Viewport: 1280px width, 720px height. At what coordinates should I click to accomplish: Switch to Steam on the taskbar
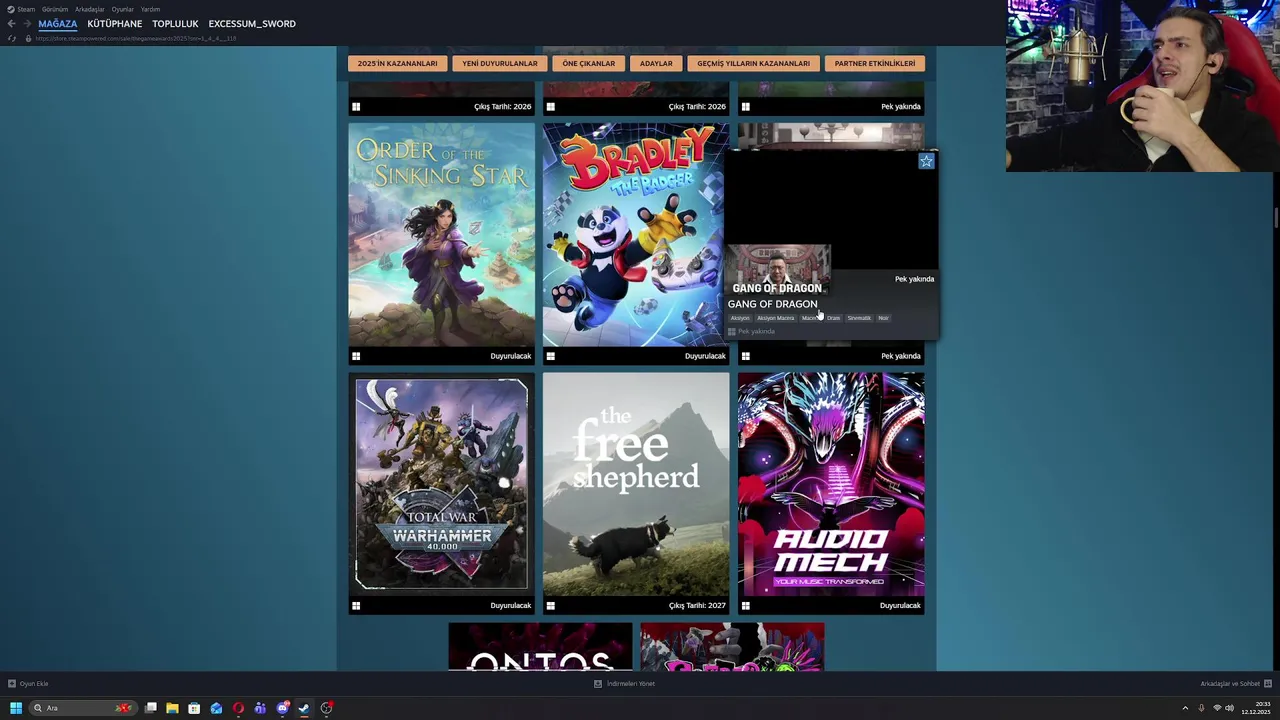click(304, 708)
